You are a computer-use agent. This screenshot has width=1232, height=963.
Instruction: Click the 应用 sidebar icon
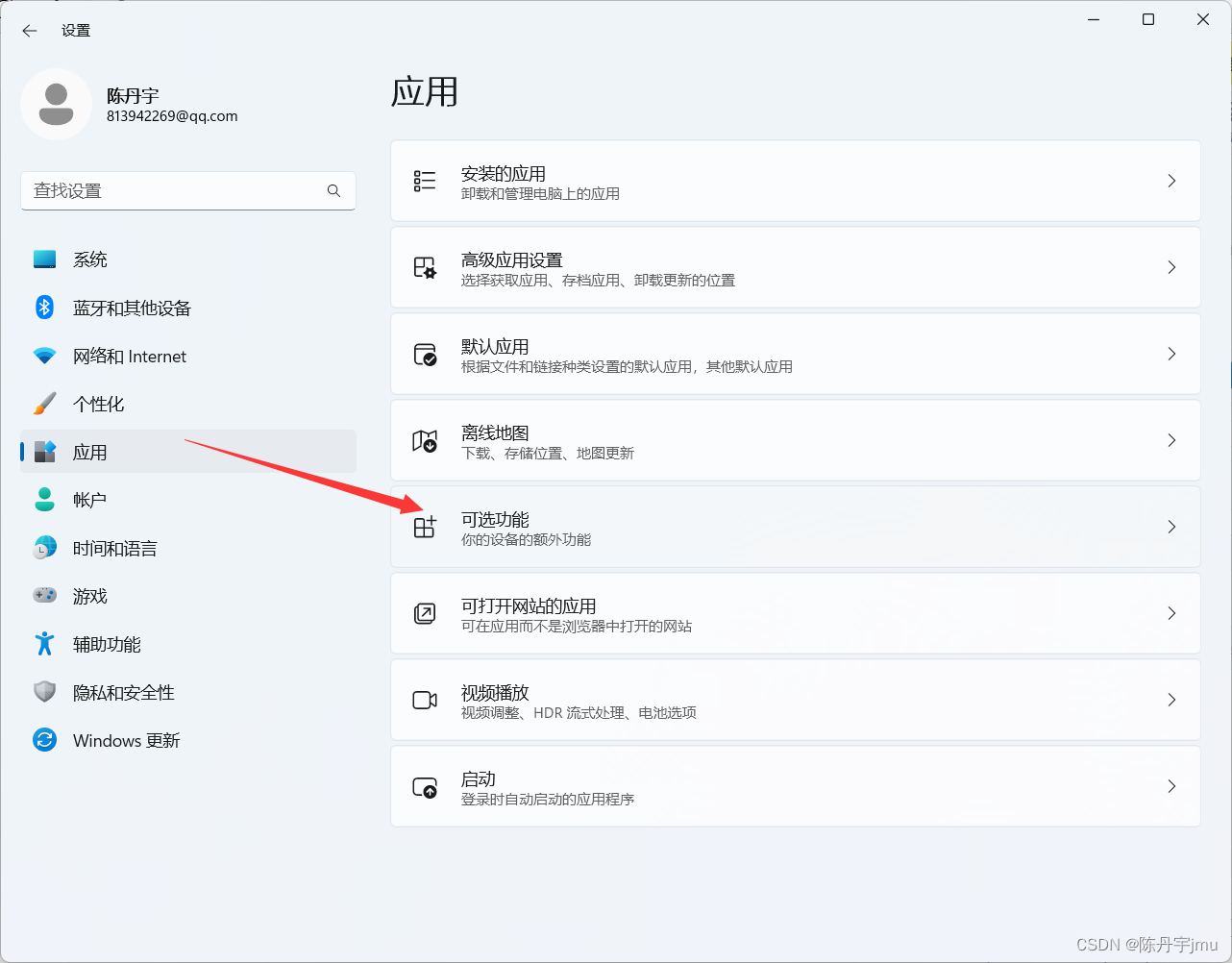tap(45, 452)
